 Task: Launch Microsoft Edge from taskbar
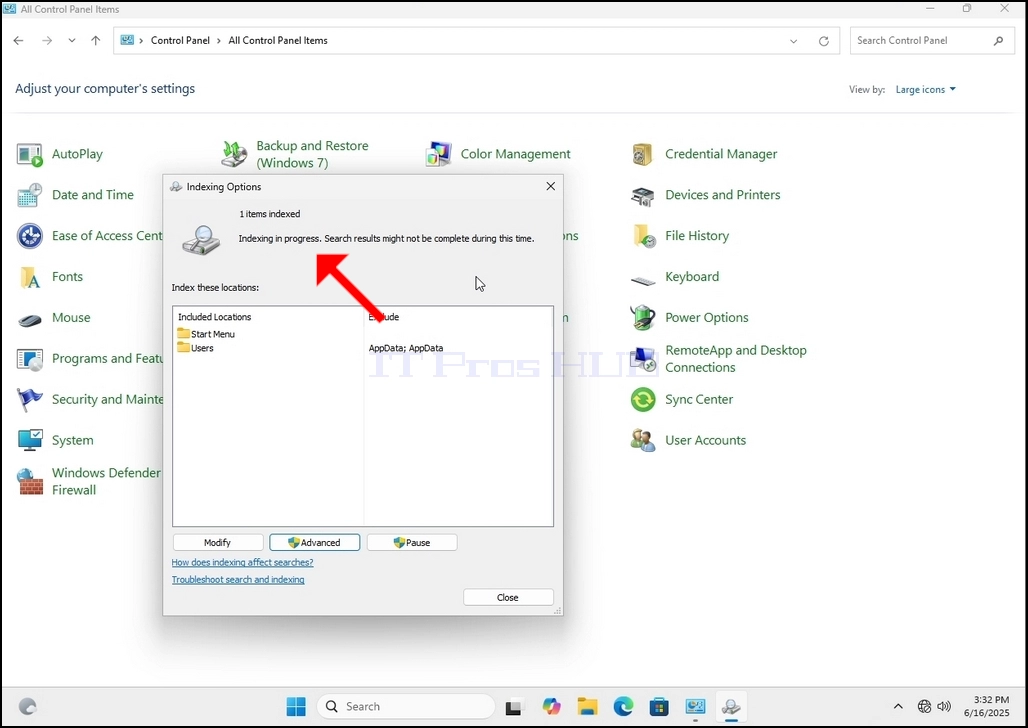(623, 706)
